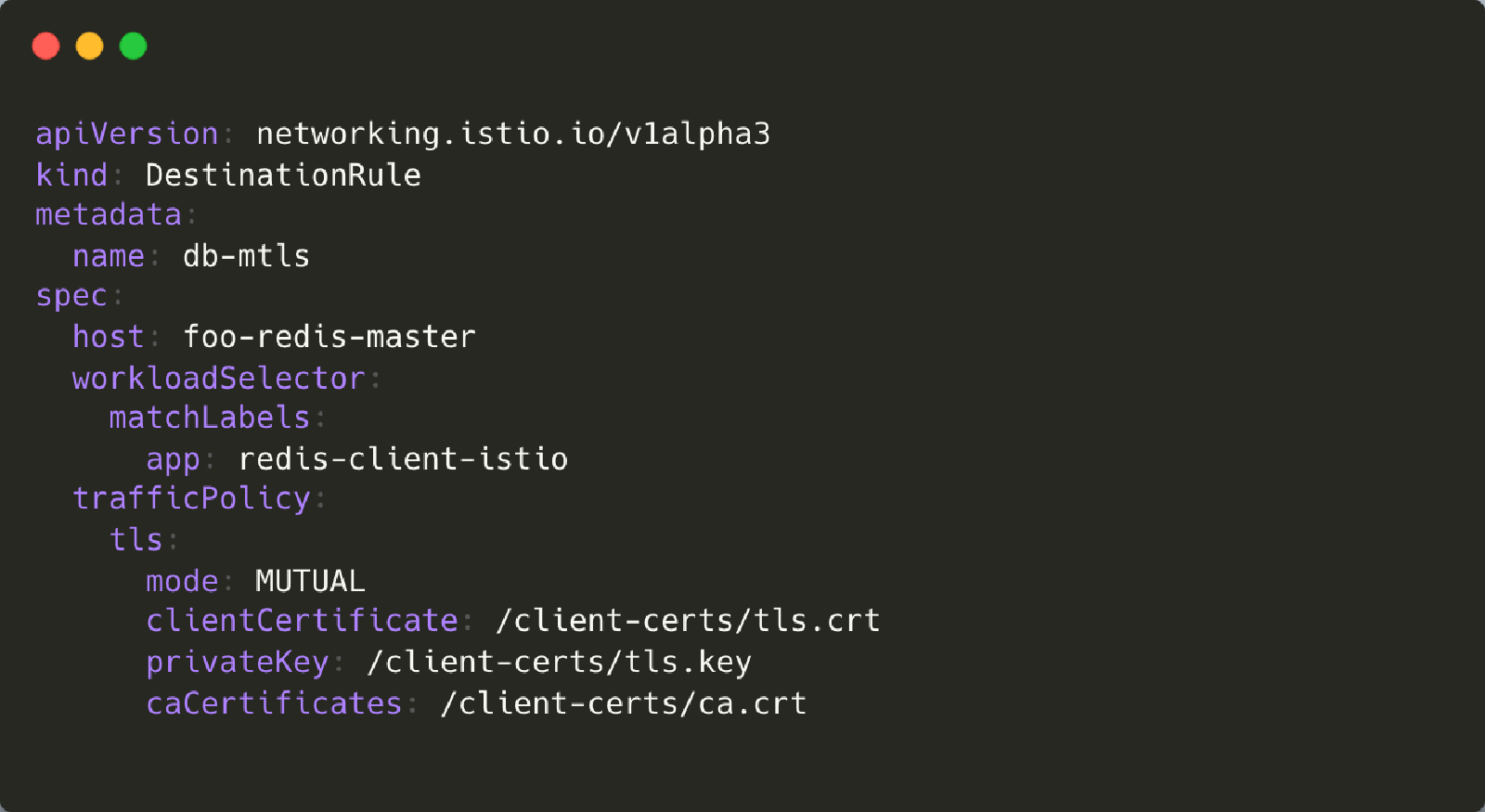
Task: Click the db-mtls name value
Action: (x=246, y=255)
